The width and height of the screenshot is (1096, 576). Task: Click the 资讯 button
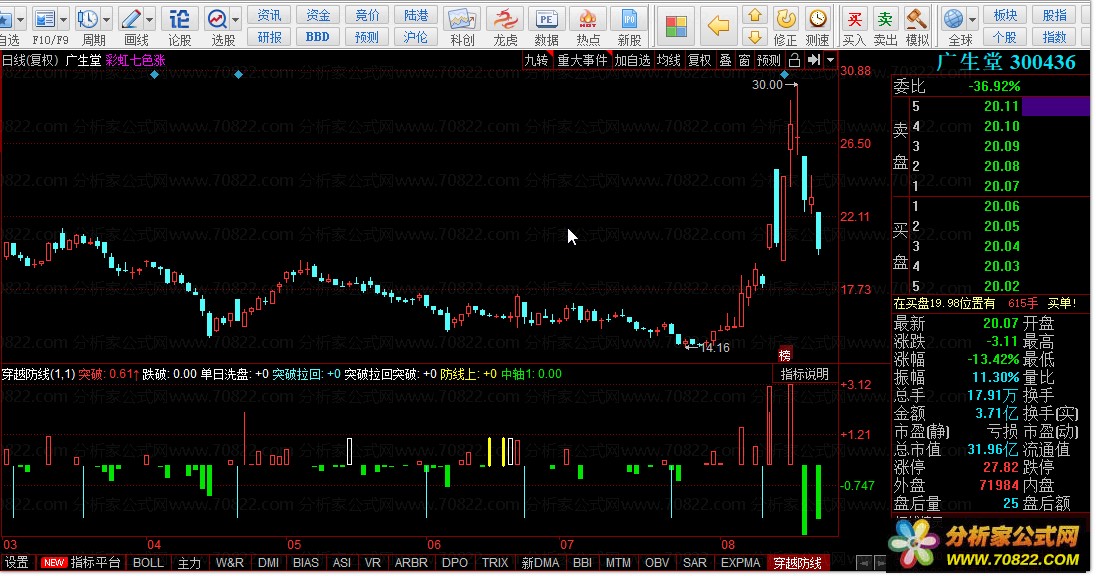[269, 15]
